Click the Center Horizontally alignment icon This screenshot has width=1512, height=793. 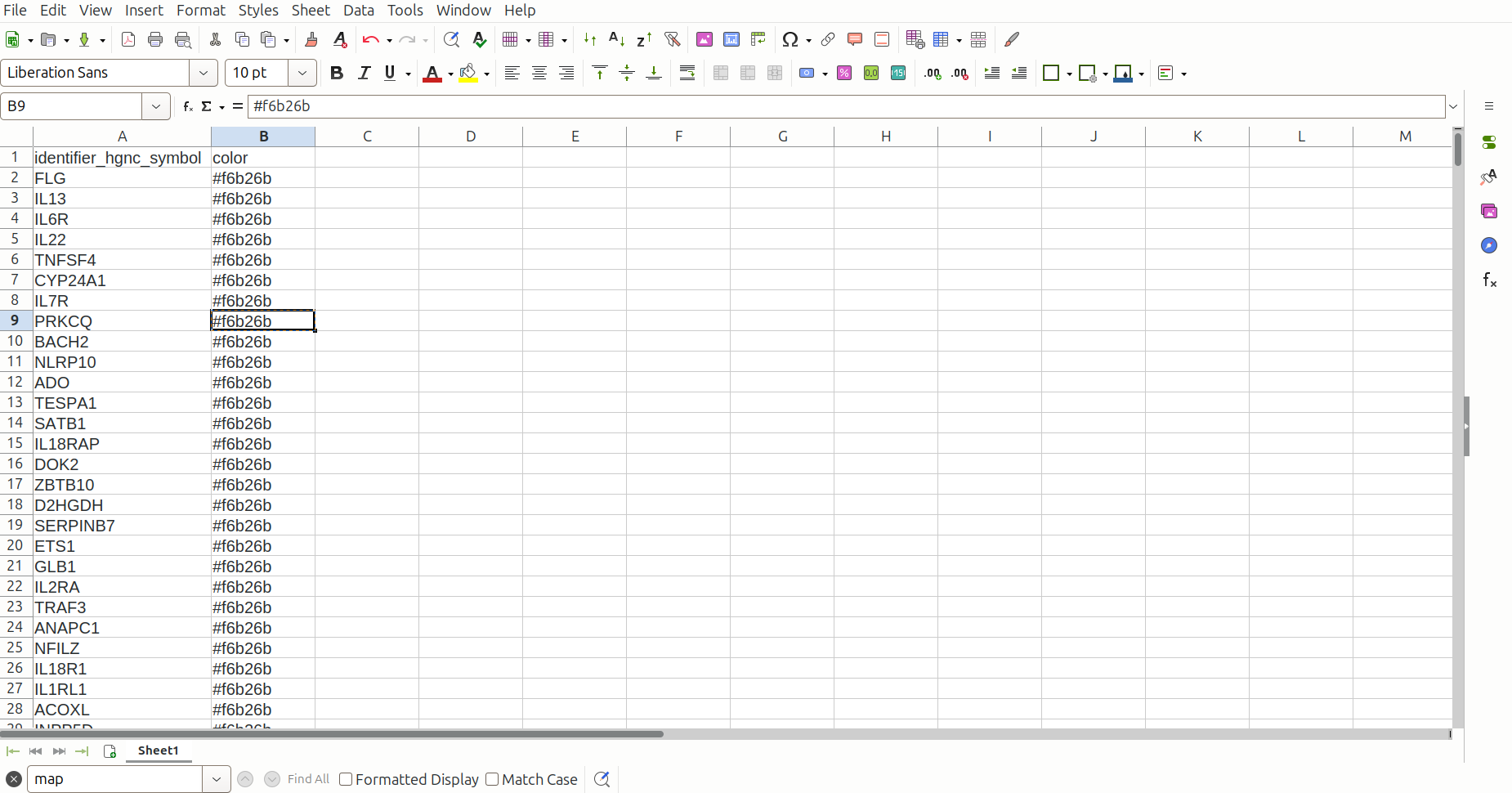pyautogui.click(x=539, y=74)
